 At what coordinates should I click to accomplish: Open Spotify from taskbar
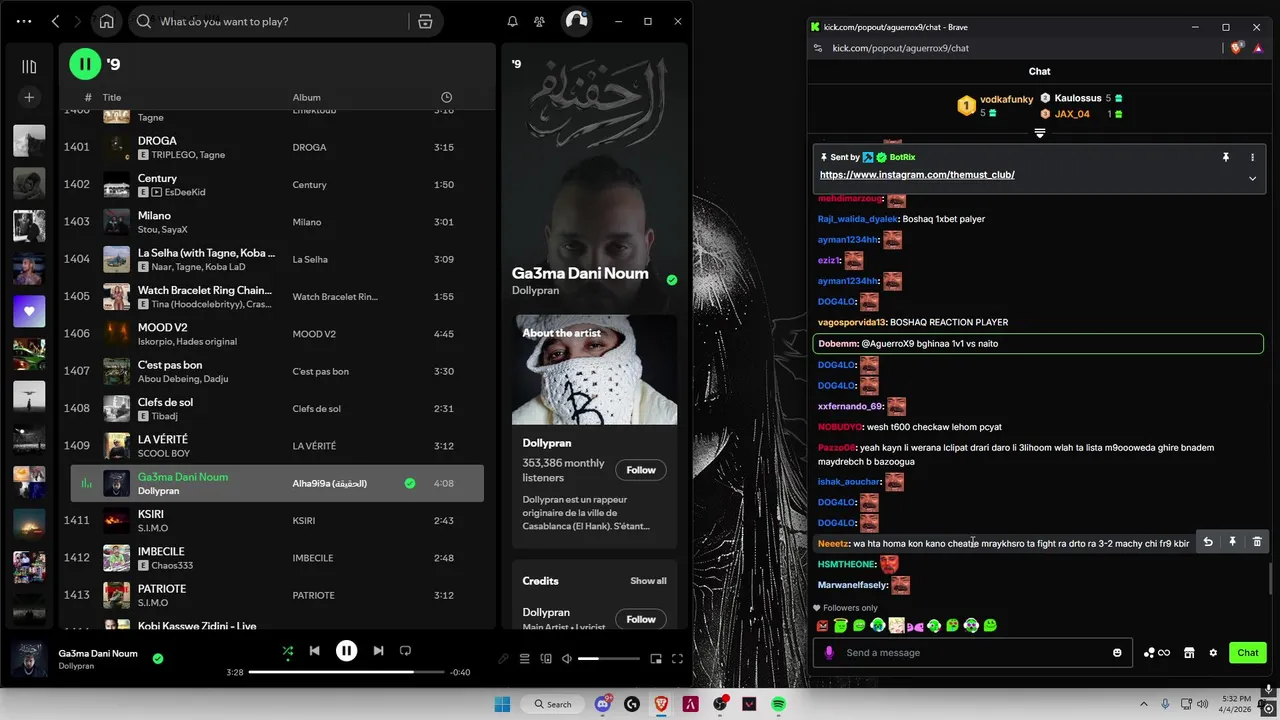pyautogui.click(x=778, y=704)
